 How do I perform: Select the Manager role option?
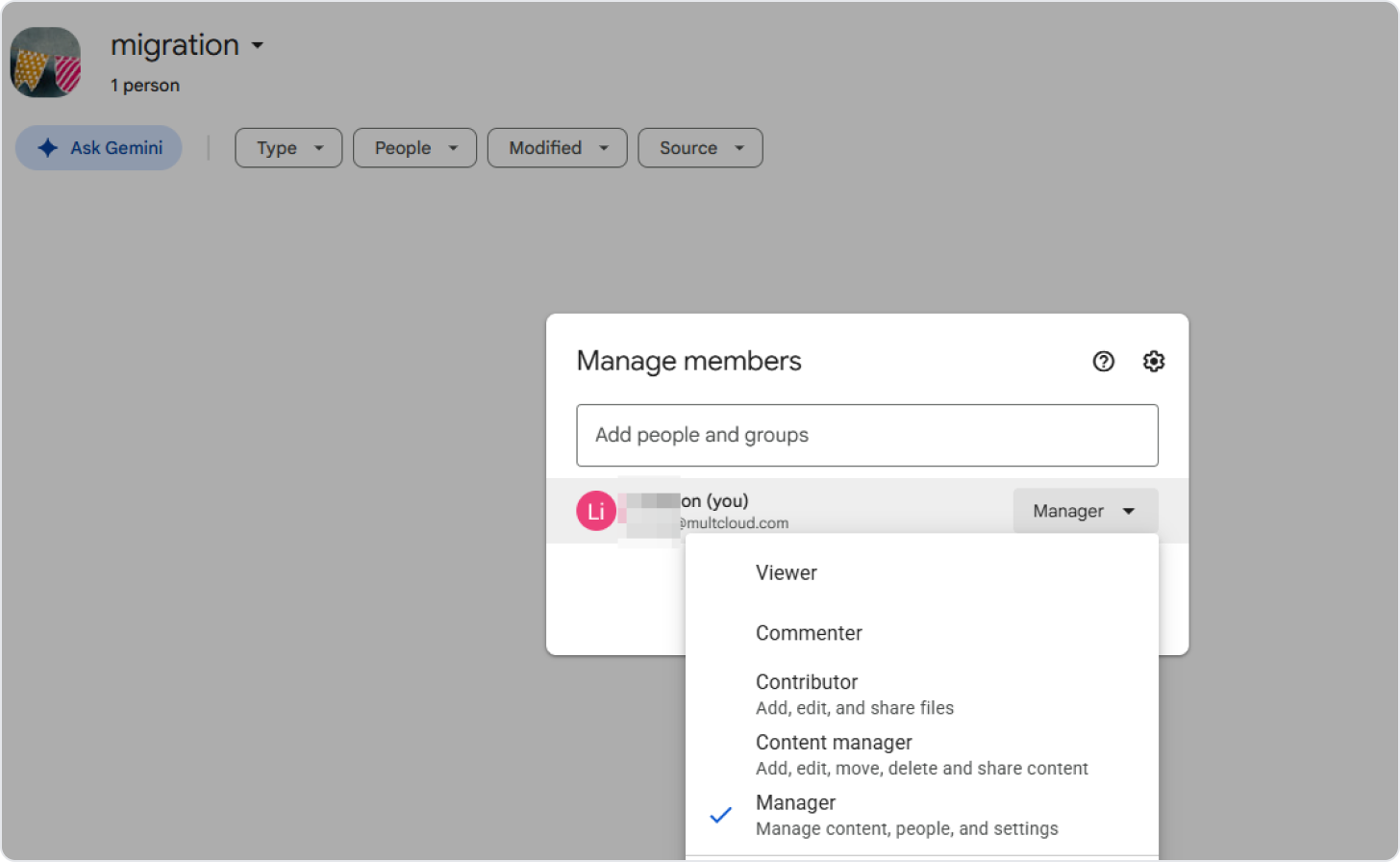point(922,815)
